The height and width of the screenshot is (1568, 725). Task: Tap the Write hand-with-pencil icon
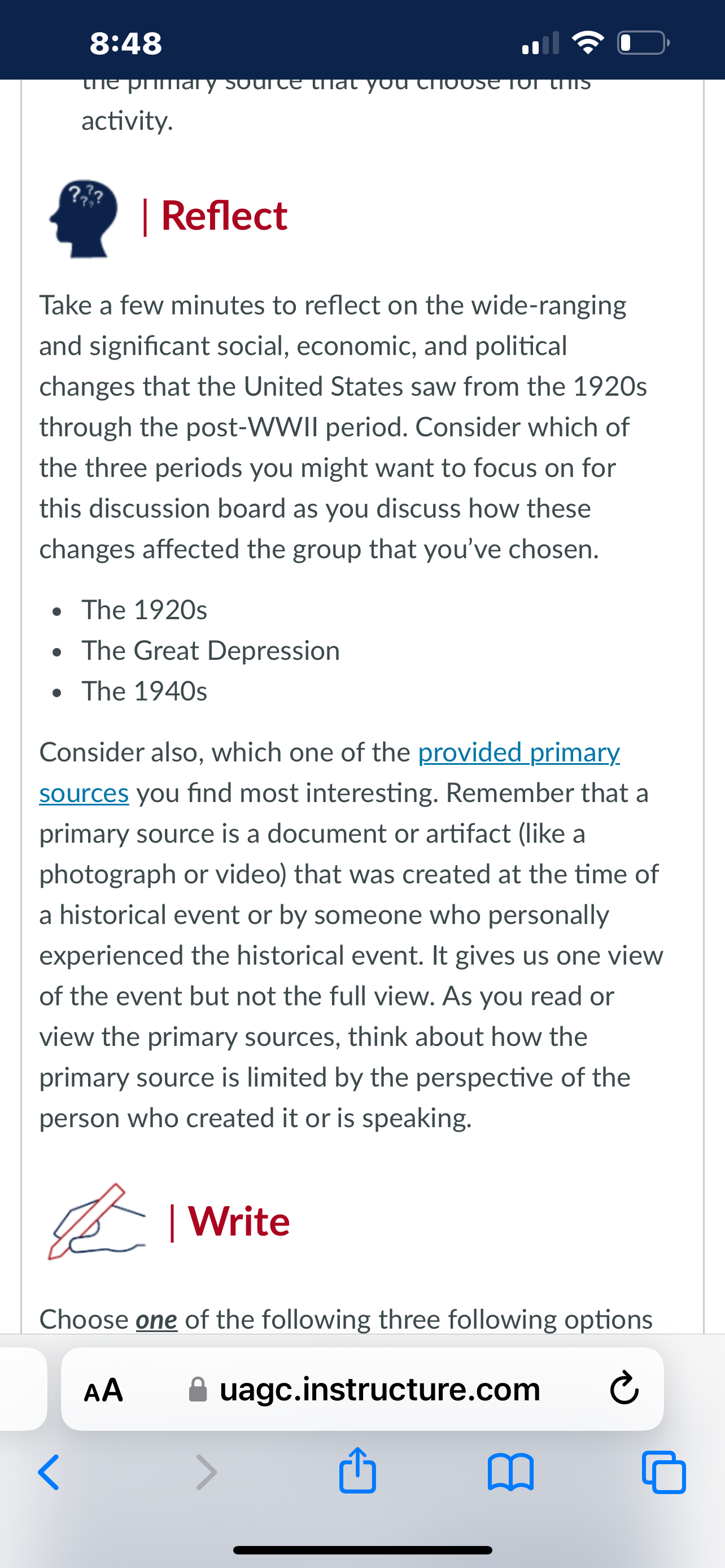click(x=97, y=1221)
